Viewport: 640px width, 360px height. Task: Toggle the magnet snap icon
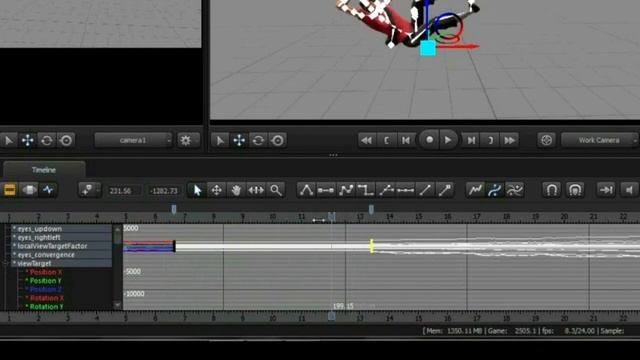click(552, 190)
